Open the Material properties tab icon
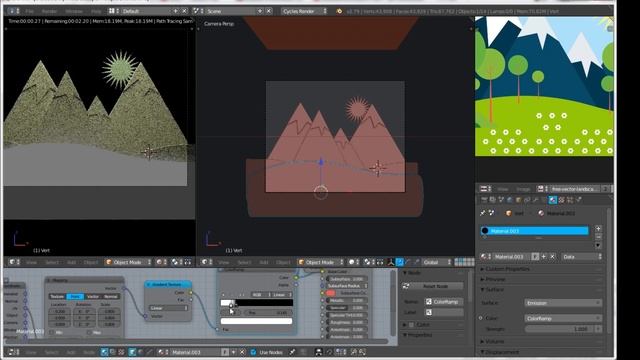 (553, 200)
